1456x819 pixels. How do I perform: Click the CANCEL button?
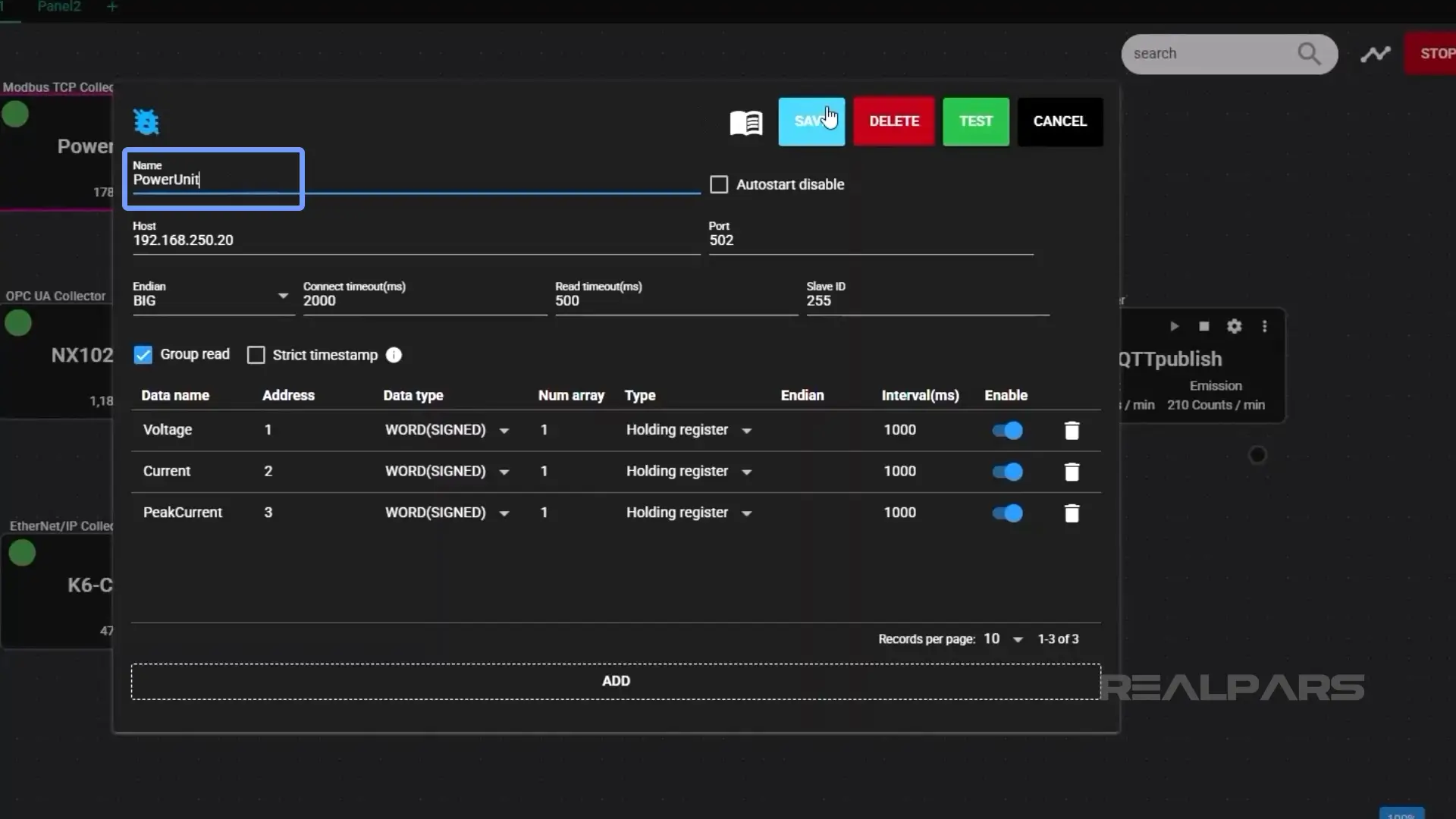point(1060,121)
